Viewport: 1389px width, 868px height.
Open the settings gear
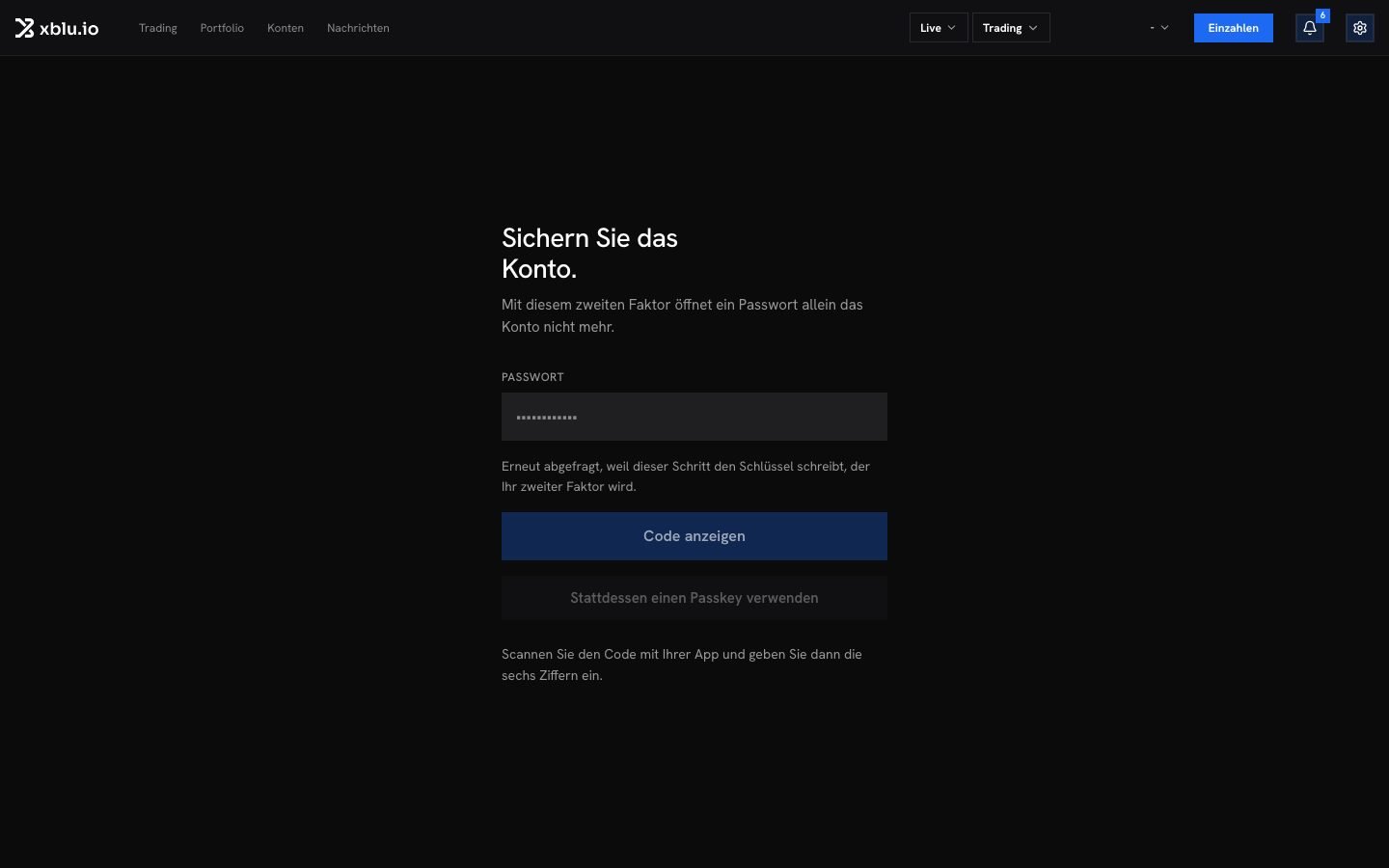1360,28
